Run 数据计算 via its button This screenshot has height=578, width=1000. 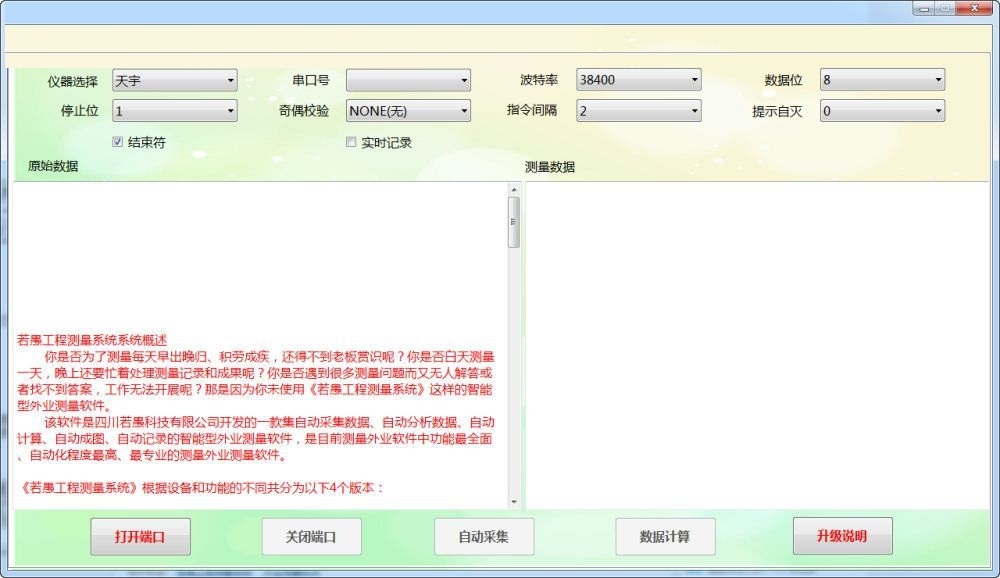pos(665,537)
